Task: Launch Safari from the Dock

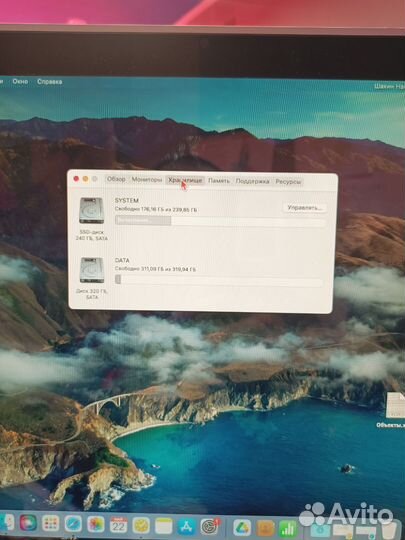Action: click(73, 524)
